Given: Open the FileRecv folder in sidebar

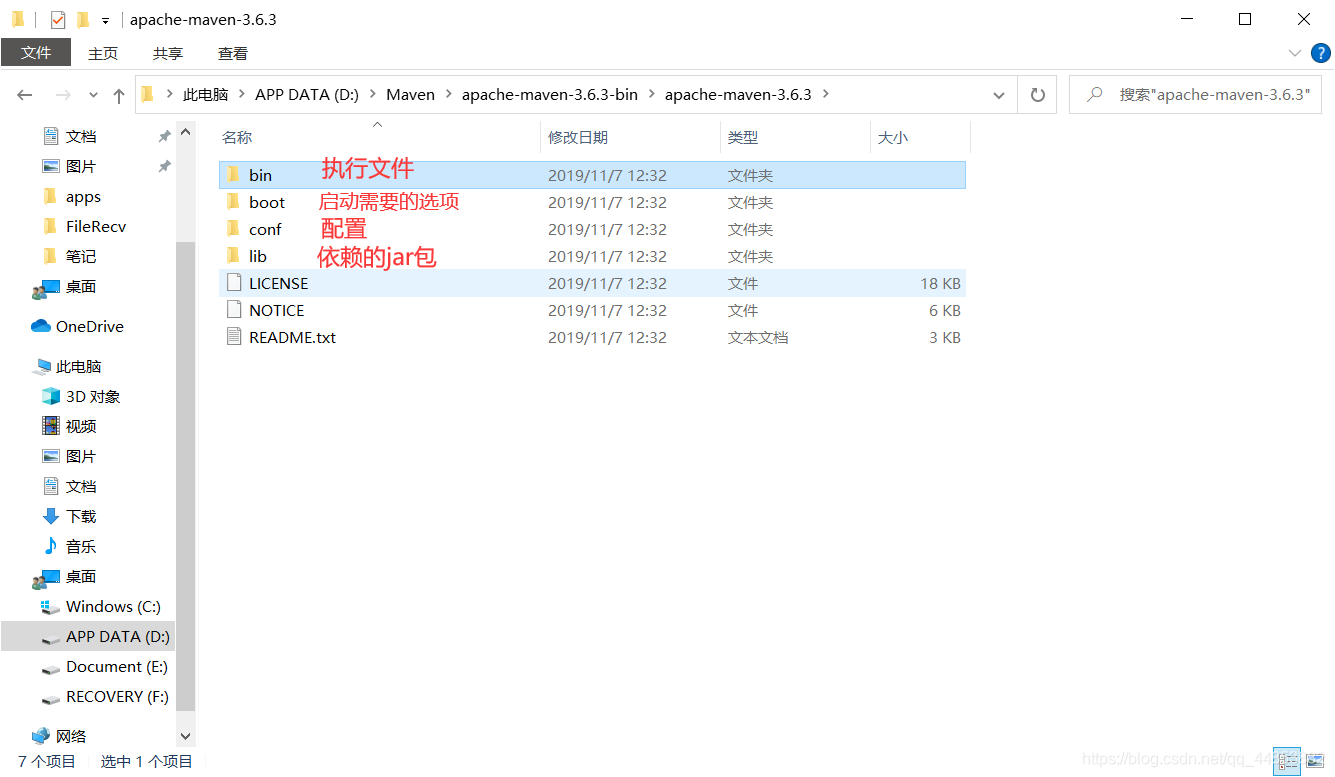Looking at the screenshot, I should click(x=96, y=226).
